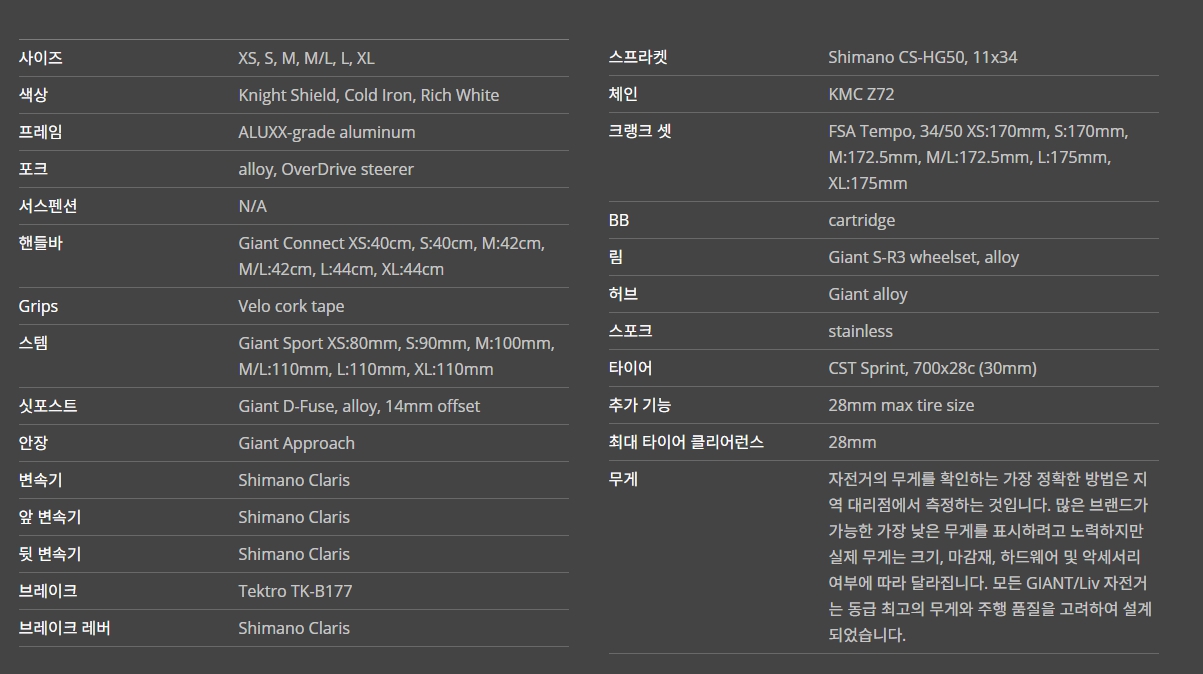This screenshot has height=674, width=1203.
Task: Click the 사이즈 row label
Action: click(x=41, y=58)
